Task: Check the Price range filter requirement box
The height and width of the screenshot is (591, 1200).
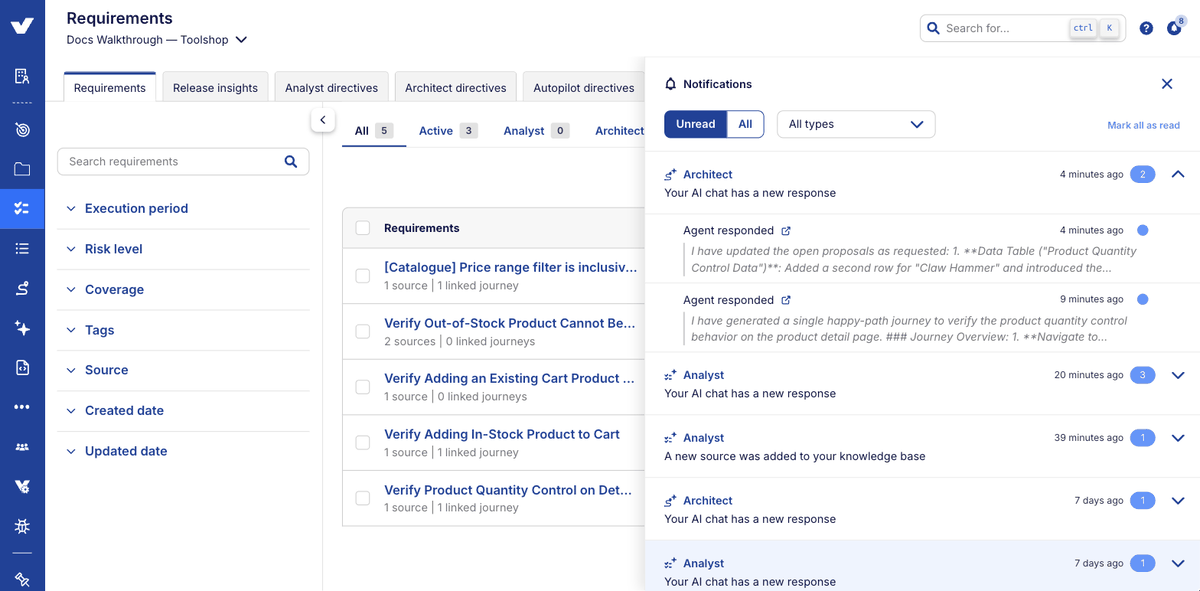Action: click(363, 276)
